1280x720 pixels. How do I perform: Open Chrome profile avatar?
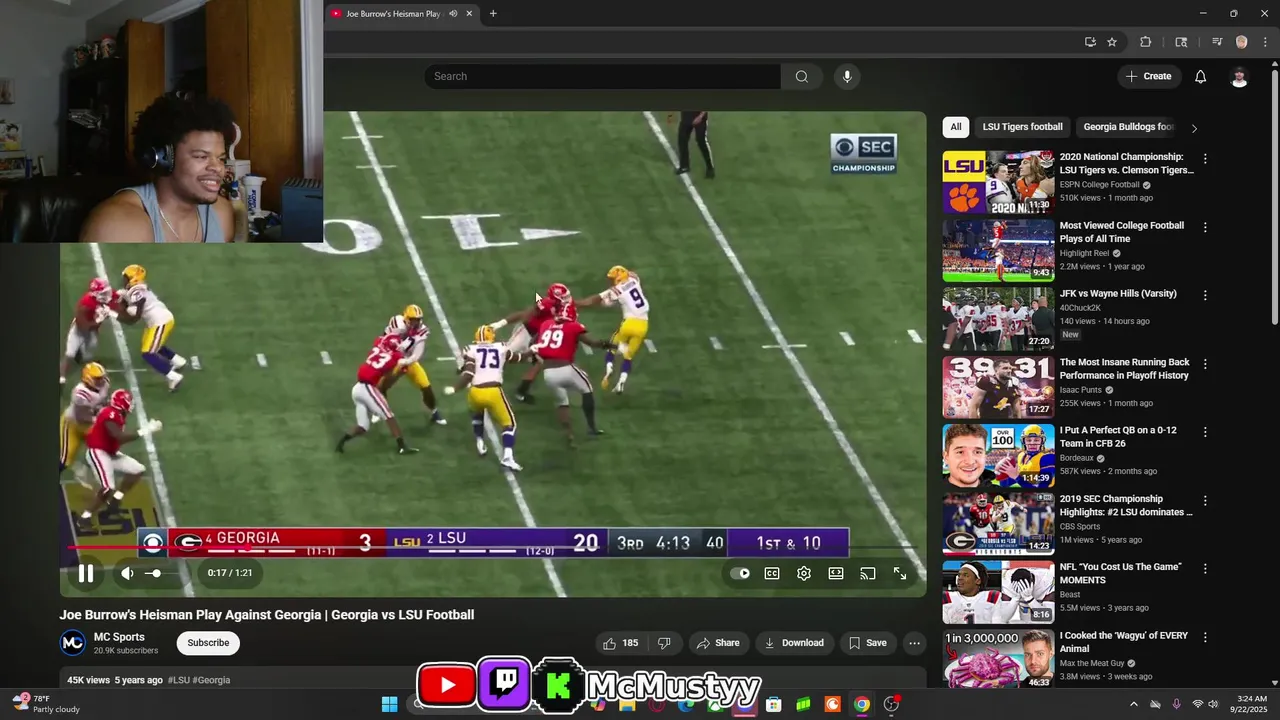(1242, 42)
